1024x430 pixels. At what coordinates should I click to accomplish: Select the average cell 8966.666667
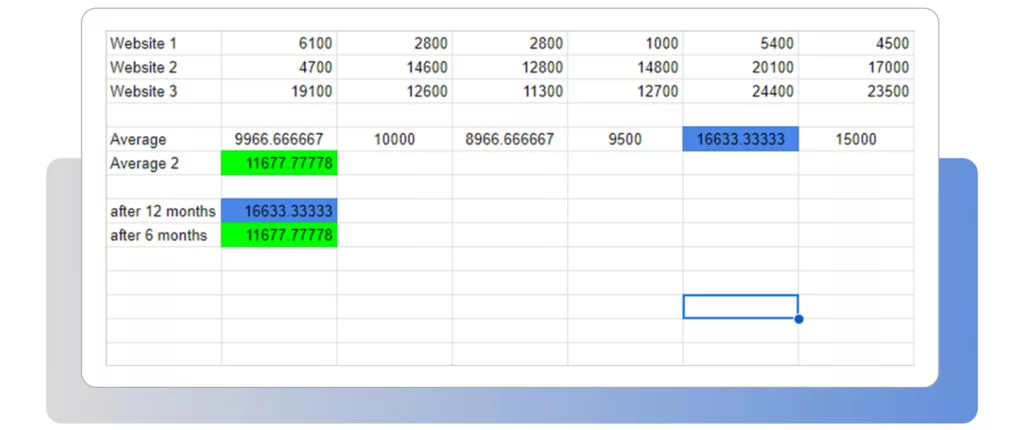coord(509,139)
